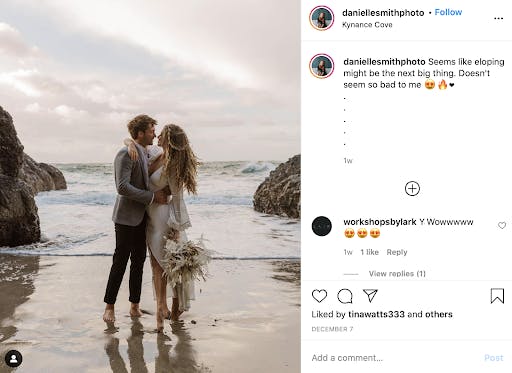Follow daniellesmithphoto

click(x=448, y=12)
